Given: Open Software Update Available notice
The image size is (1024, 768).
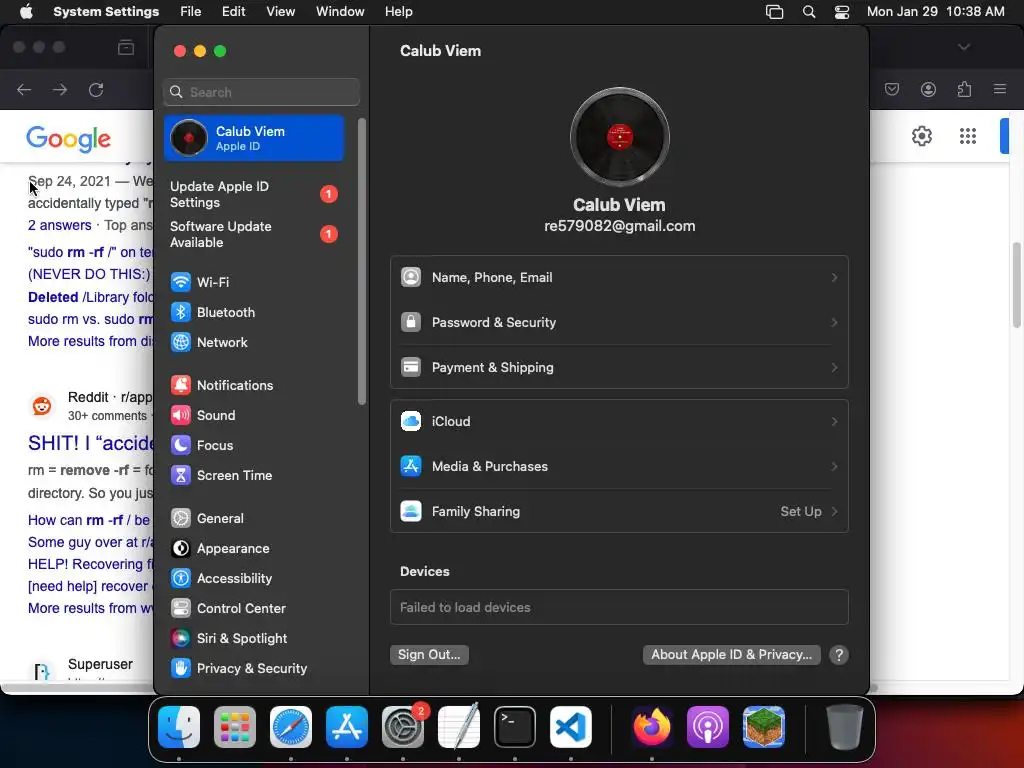Looking at the screenshot, I should 254,234.
